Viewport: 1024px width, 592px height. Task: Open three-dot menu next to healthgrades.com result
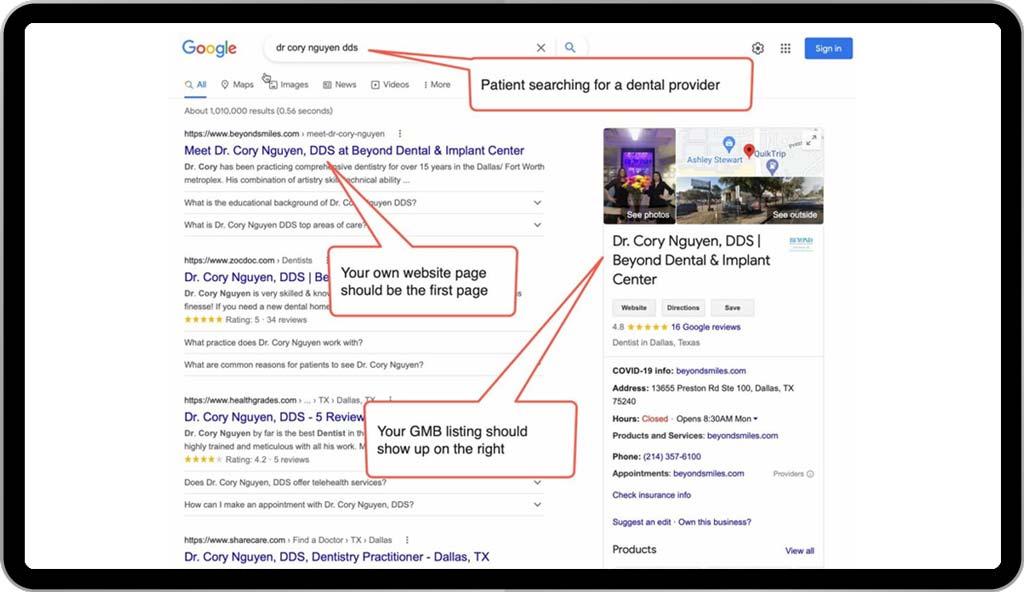click(x=390, y=400)
